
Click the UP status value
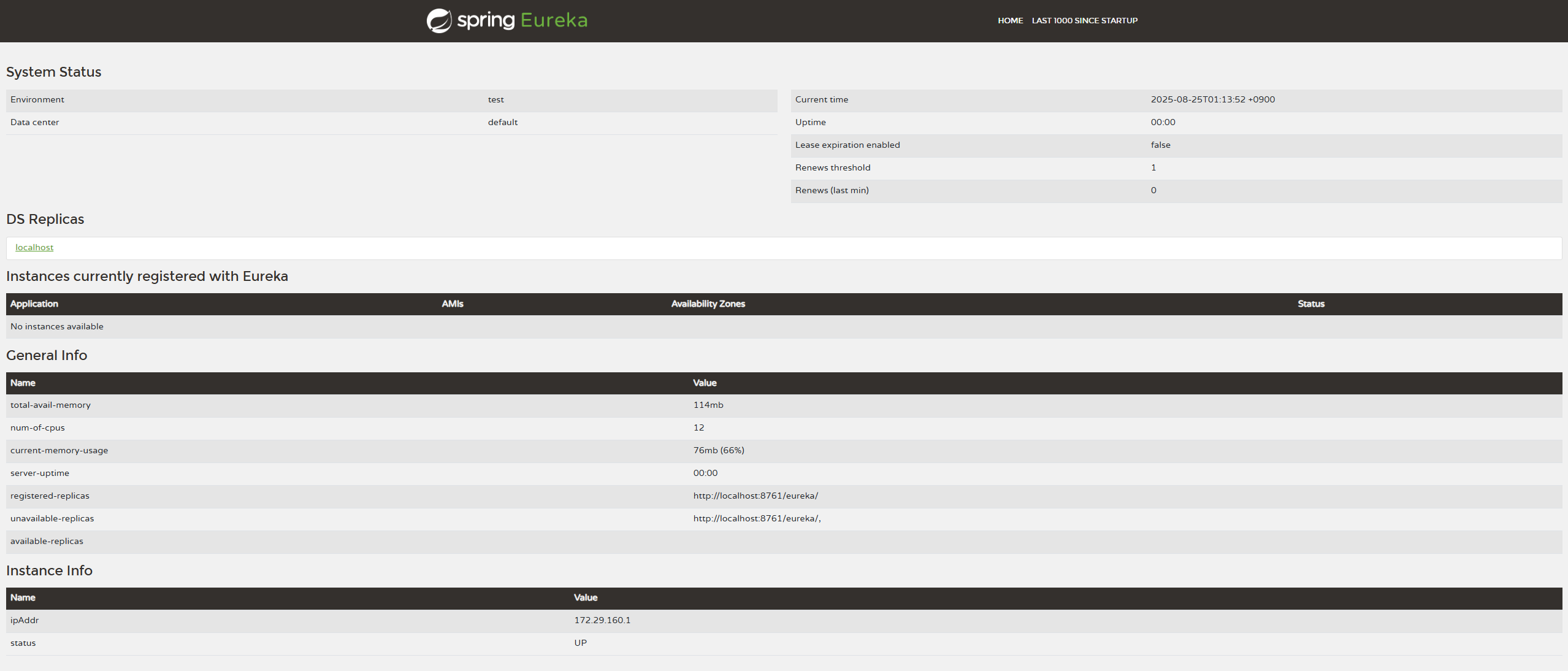(x=580, y=643)
